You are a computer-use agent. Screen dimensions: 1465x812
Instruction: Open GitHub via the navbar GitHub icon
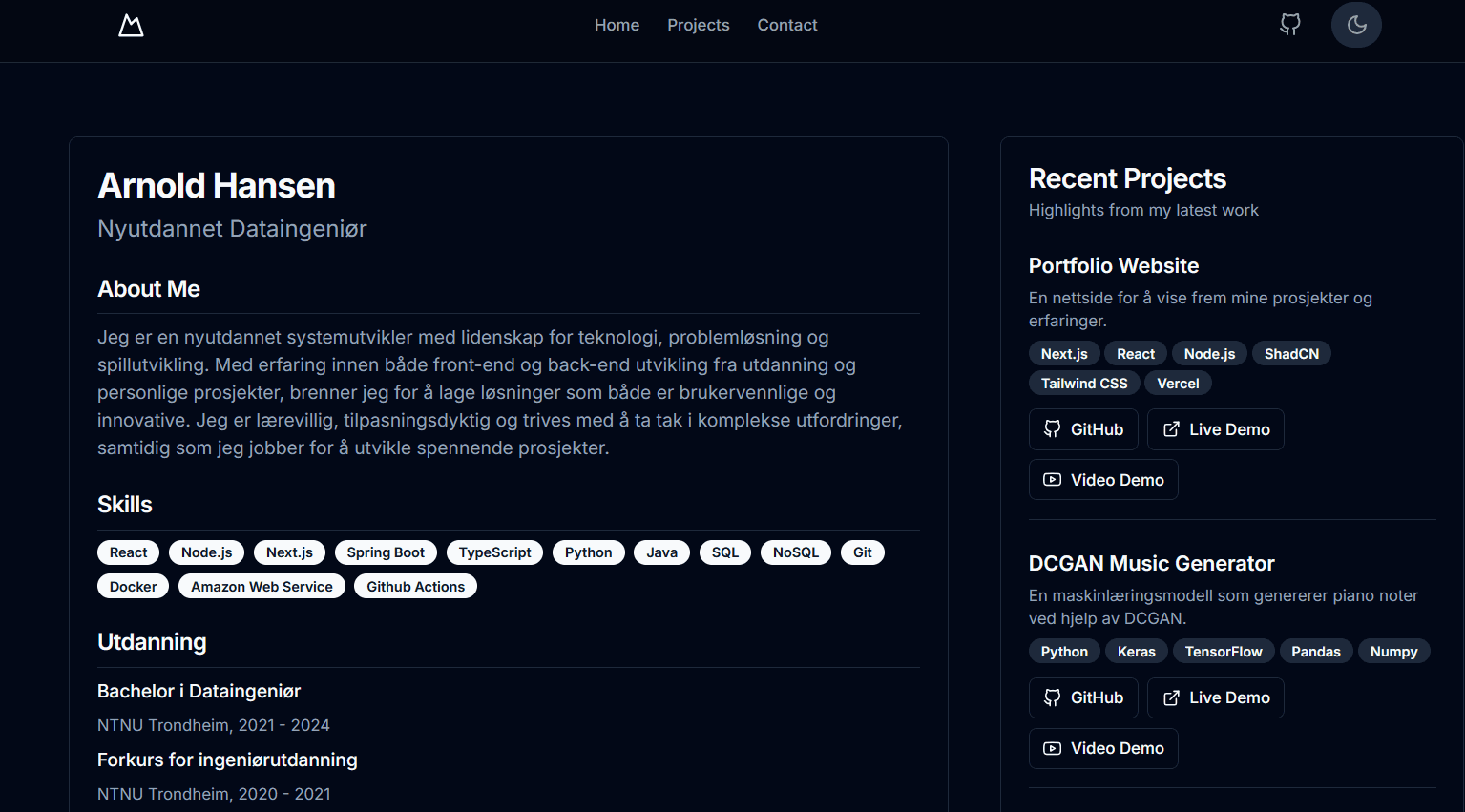1289,25
